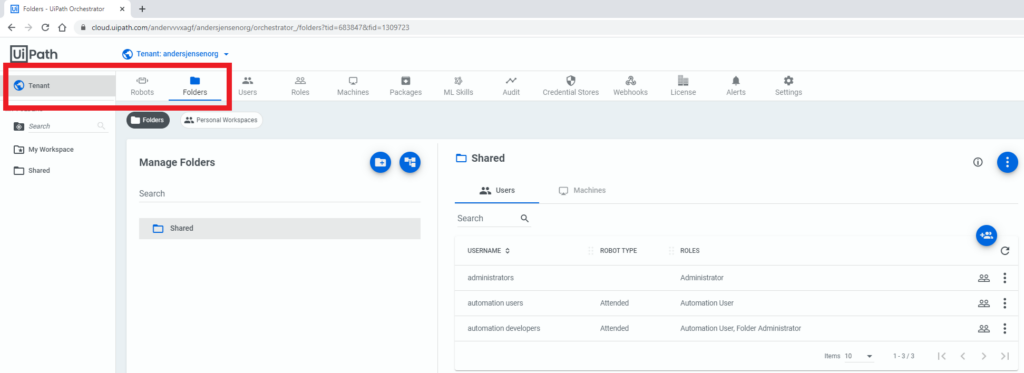The height and width of the screenshot is (373, 1024).
Task: Click the ROBOT TYPE column header
Action: 618,251
